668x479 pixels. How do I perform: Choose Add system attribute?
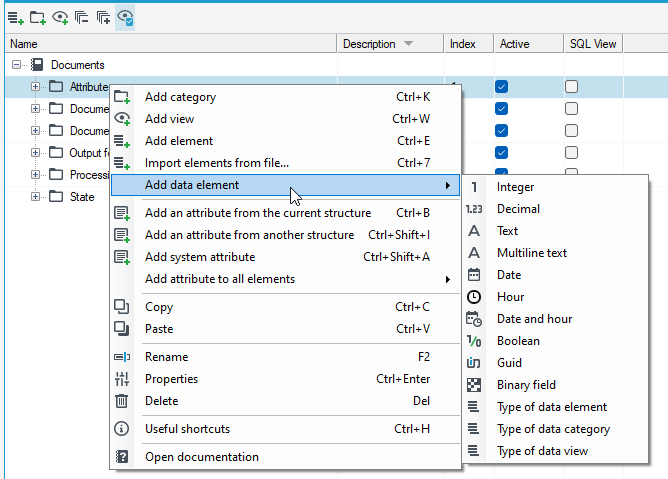click(285, 257)
